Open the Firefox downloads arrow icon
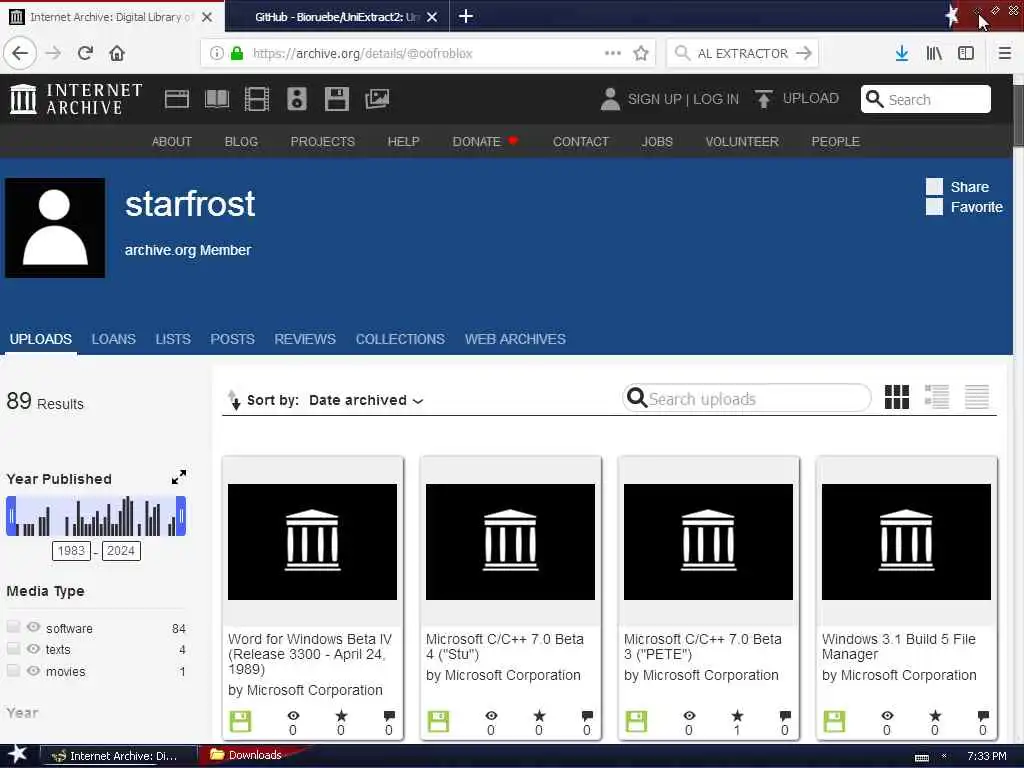 pos(902,53)
